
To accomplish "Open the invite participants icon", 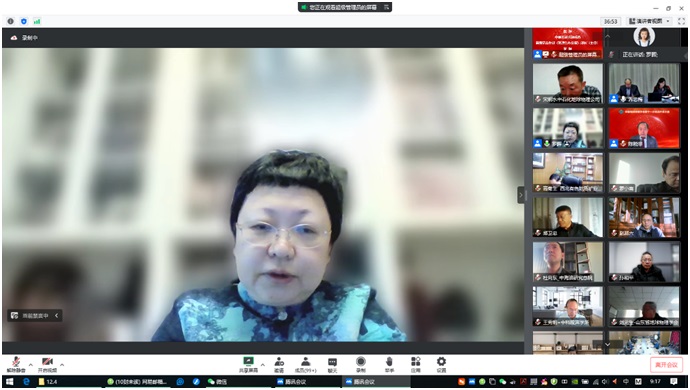I will [279, 364].
